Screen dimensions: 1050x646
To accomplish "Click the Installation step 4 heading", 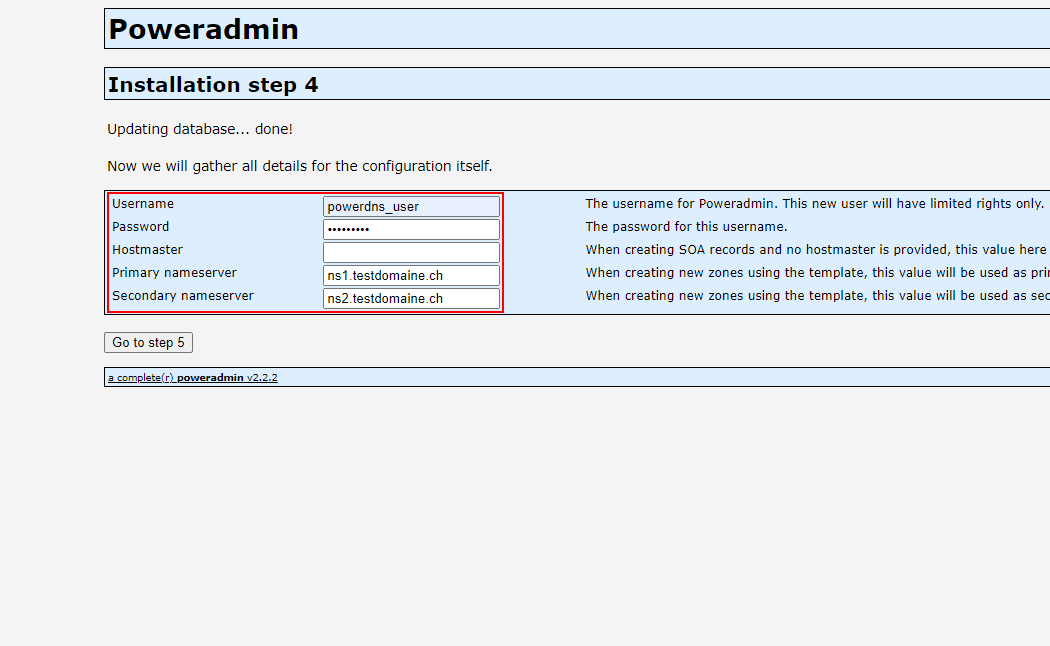I will (213, 85).
